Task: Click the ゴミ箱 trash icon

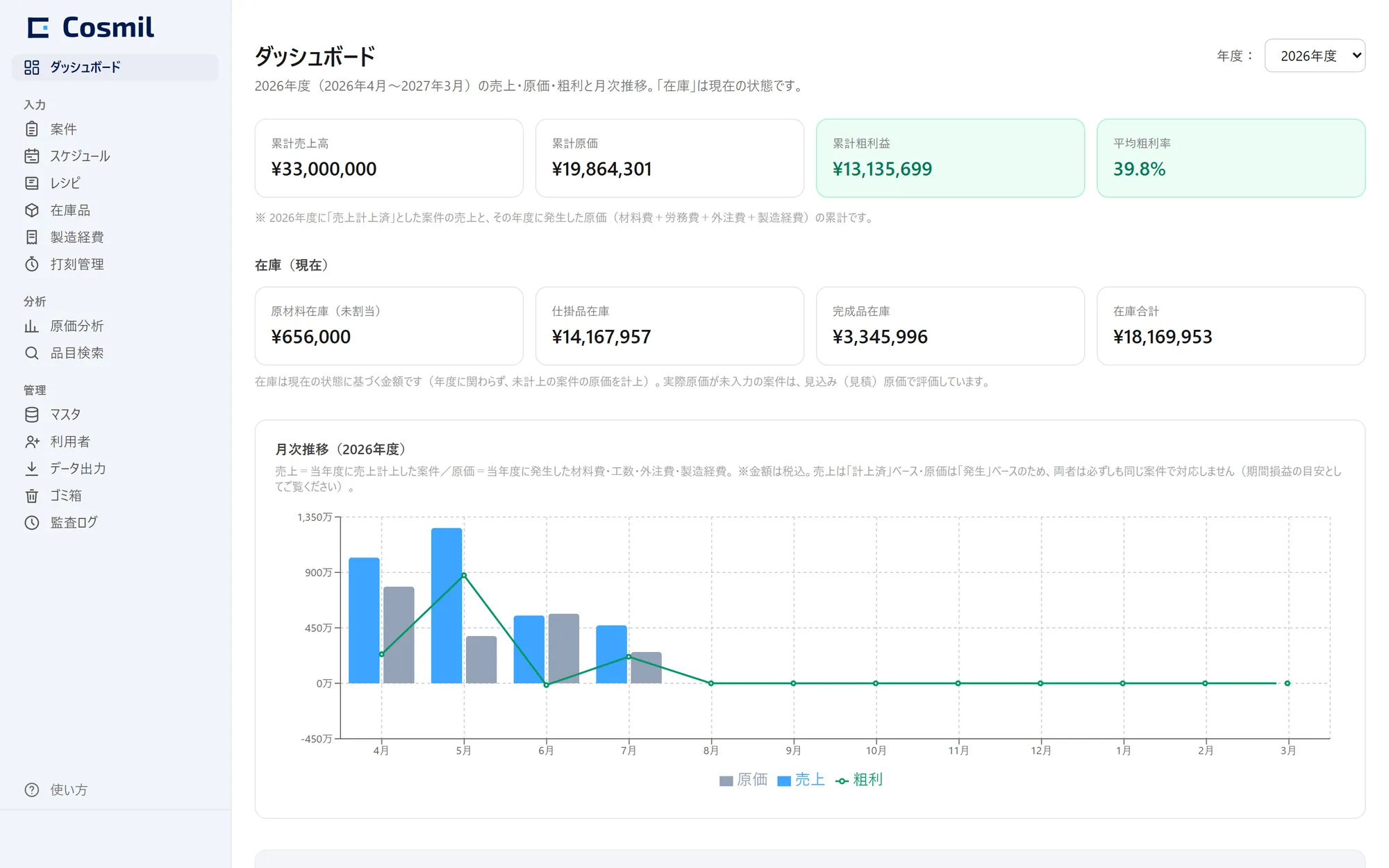Action: click(x=32, y=496)
